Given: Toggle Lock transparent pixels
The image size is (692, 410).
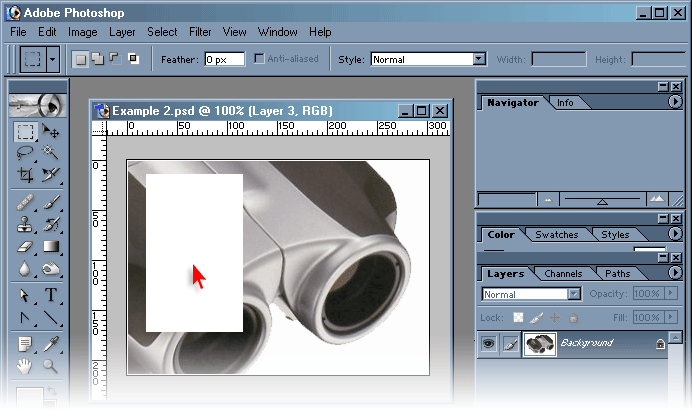Looking at the screenshot, I should tap(519, 318).
